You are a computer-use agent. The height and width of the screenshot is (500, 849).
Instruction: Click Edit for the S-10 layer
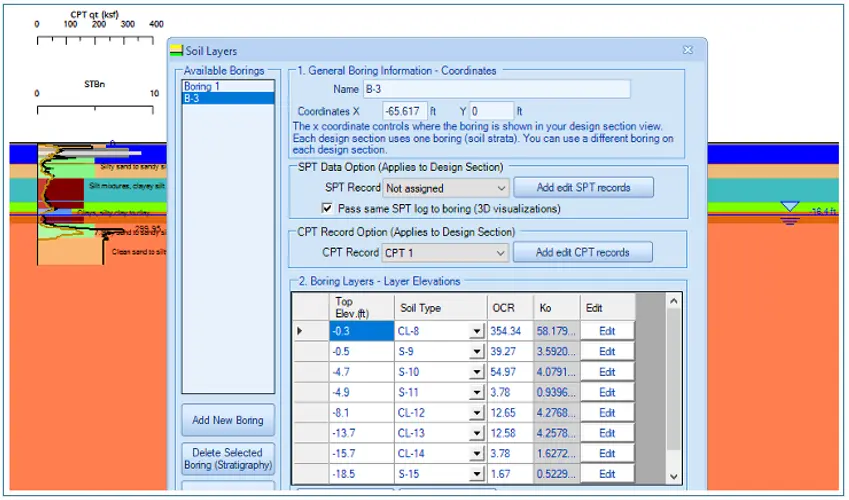(x=607, y=372)
